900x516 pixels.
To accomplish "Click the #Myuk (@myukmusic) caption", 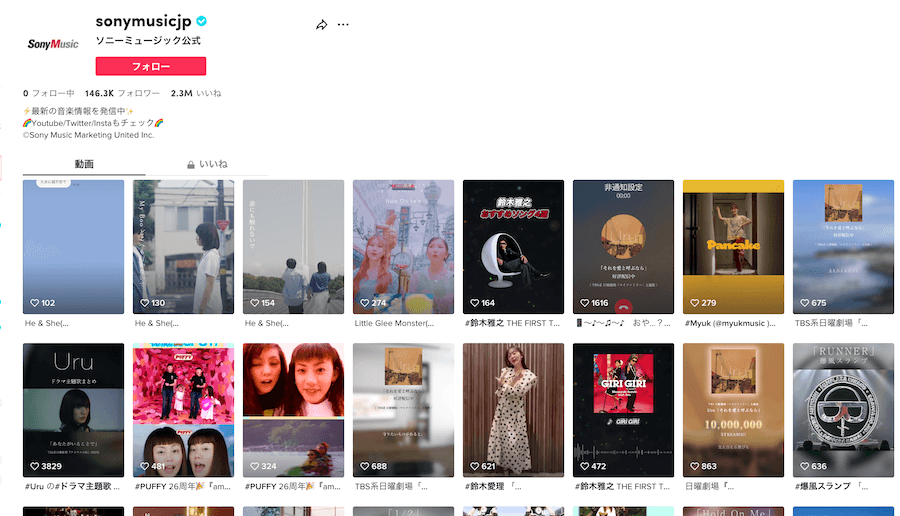I will click(730, 323).
